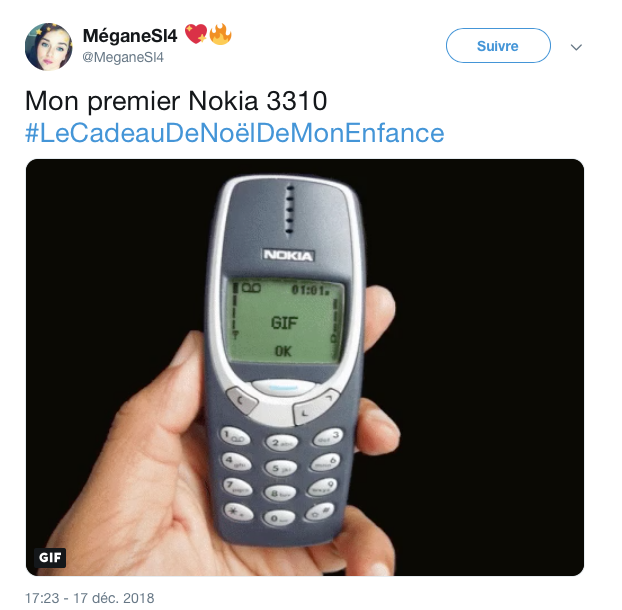Viewport: 622px width, 610px height.
Task: Click the star key on phone keypad
Action: click(x=238, y=511)
